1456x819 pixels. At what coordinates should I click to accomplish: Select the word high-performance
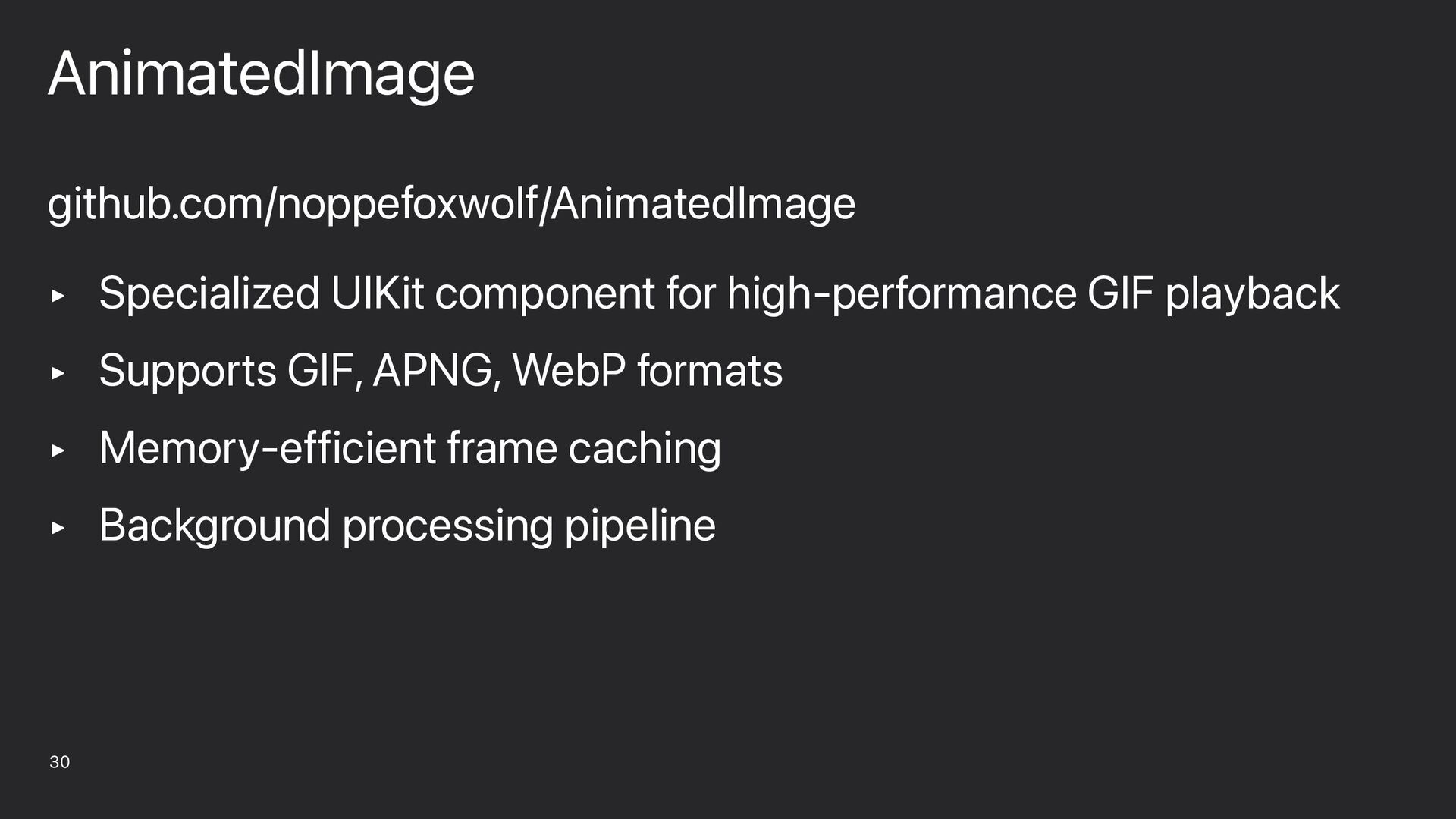tap(902, 295)
